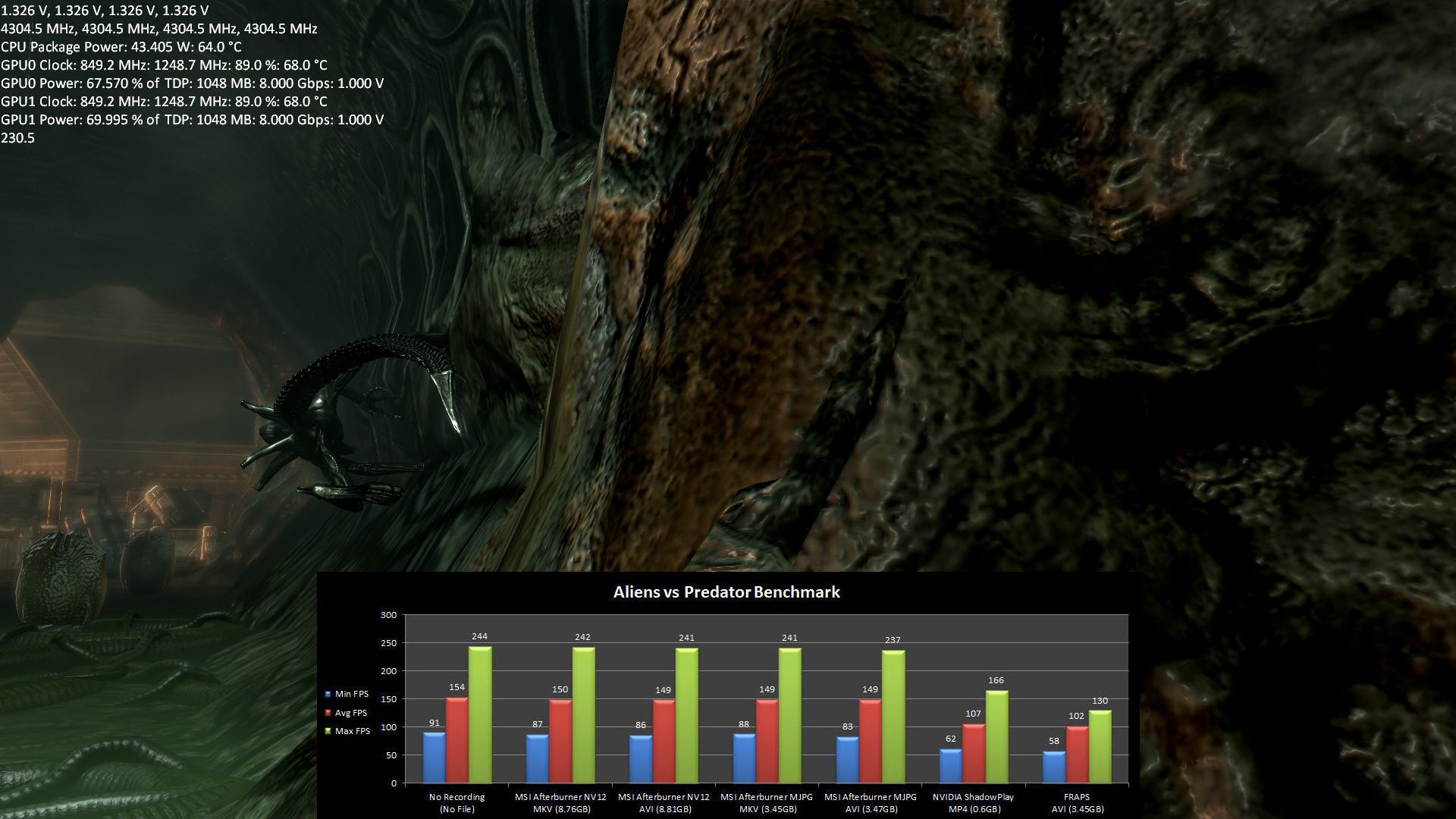Select the MSI Afterburner NV12 MKV (8.76GB) label
This screenshot has height=819, width=1456.
pos(560,803)
